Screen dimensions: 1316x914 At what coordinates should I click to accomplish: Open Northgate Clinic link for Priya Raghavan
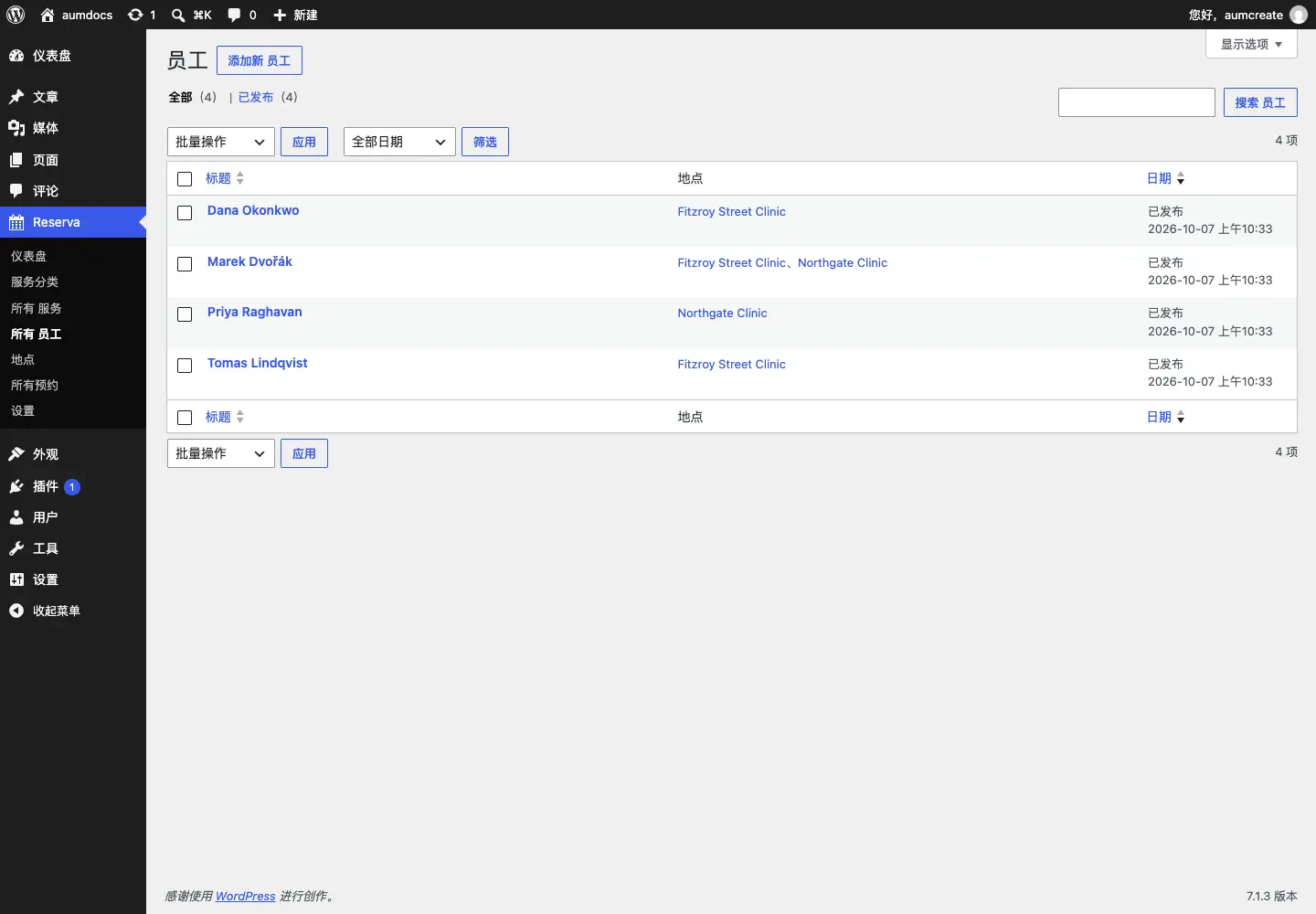pos(722,313)
